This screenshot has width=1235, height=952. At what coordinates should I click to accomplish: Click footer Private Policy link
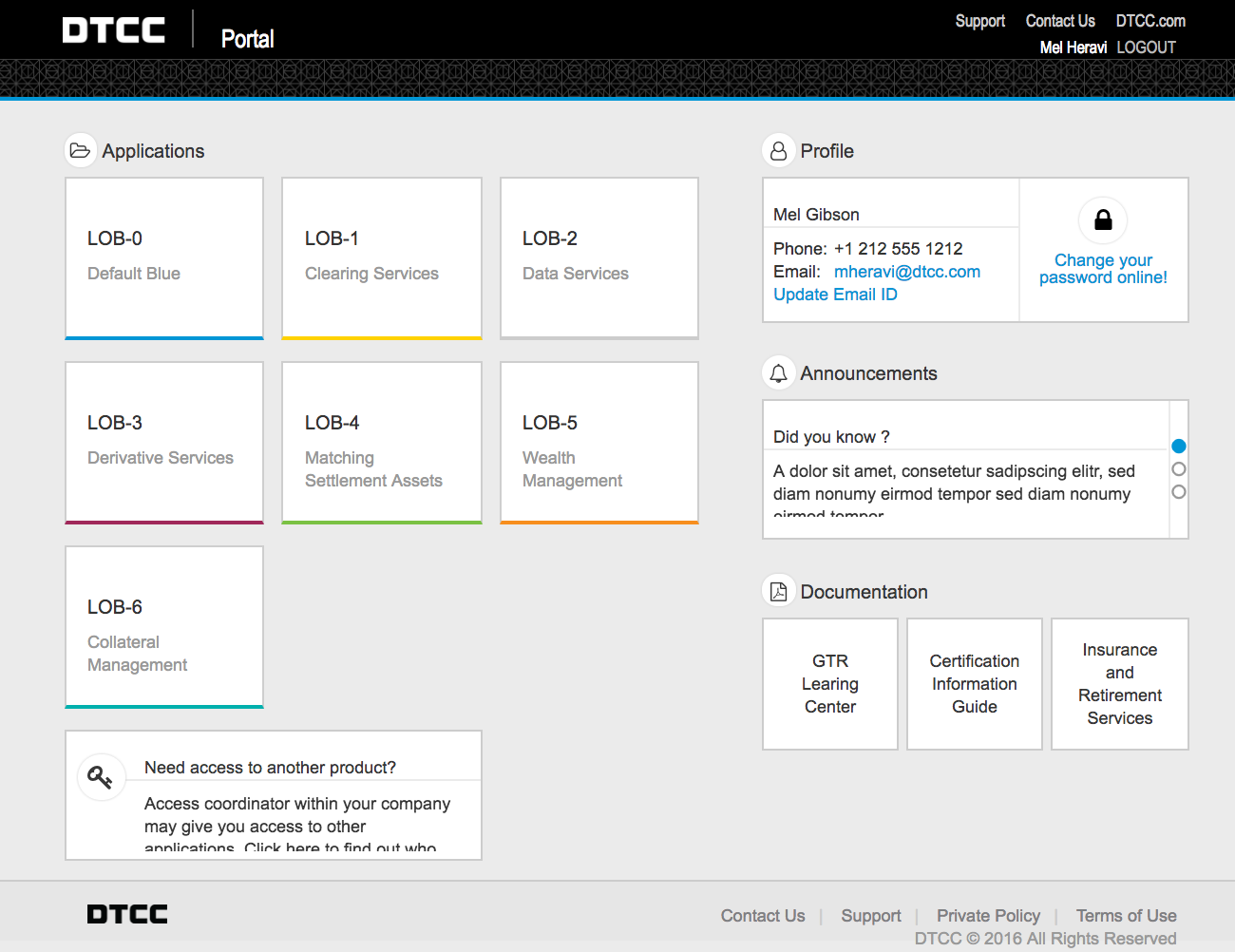point(988,916)
